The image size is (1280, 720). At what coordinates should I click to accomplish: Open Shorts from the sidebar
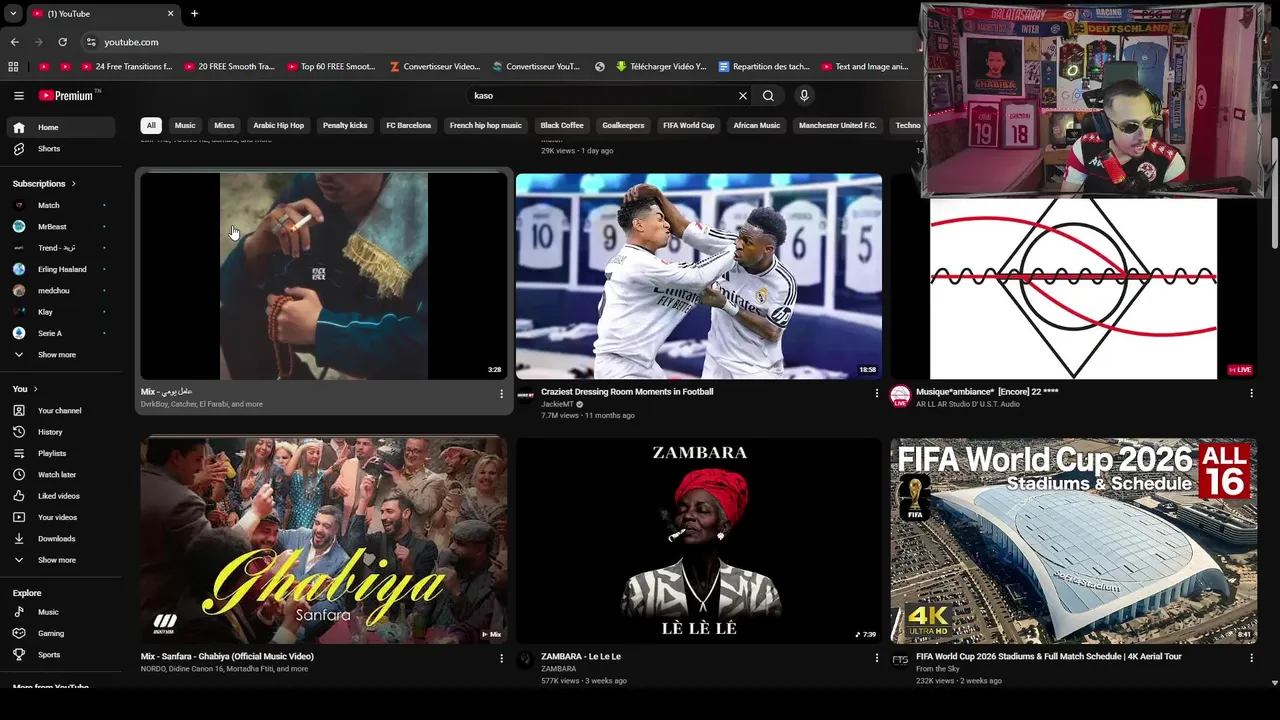point(60,149)
